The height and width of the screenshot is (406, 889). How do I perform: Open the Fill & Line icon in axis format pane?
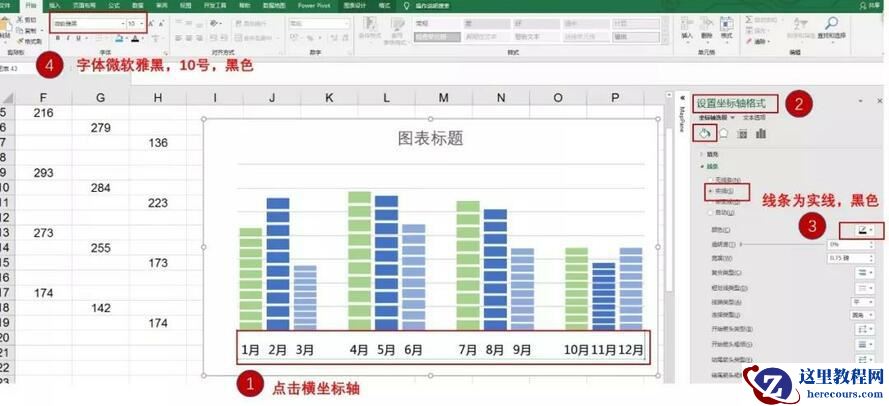(704, 133)
